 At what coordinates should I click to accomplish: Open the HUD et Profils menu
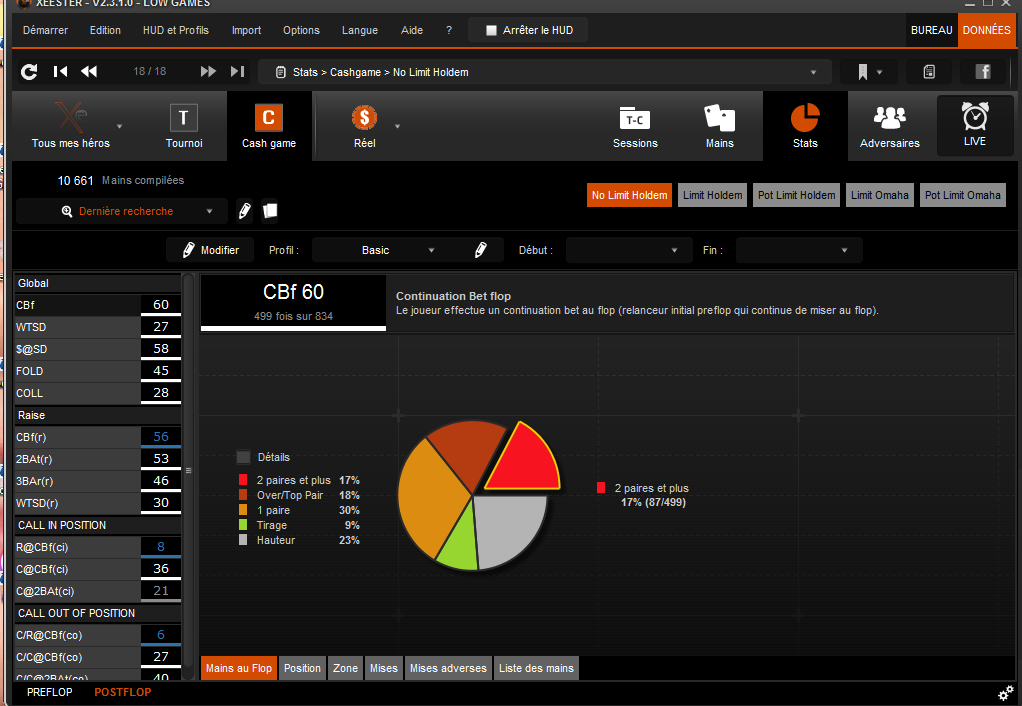coord(176,30)
